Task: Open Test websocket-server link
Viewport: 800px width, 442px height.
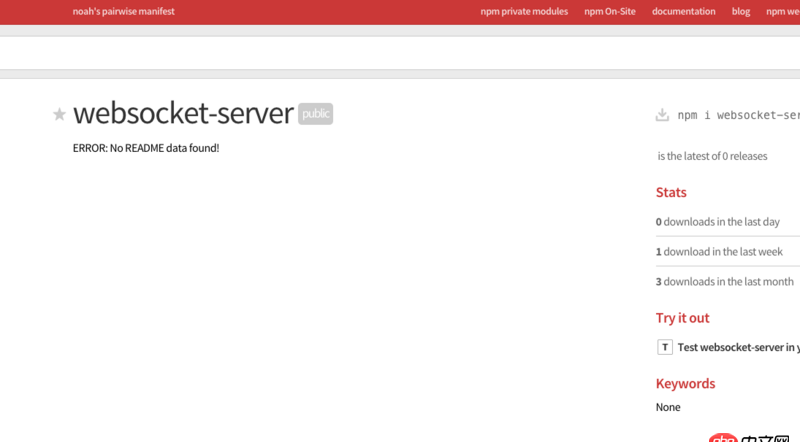Action: pyautogui.click(x=739, y=347)
